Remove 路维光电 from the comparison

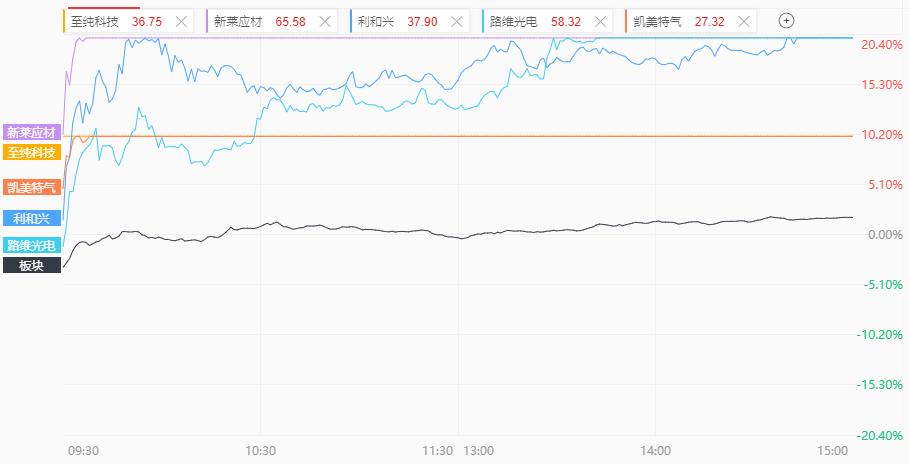tap(599, 21)
